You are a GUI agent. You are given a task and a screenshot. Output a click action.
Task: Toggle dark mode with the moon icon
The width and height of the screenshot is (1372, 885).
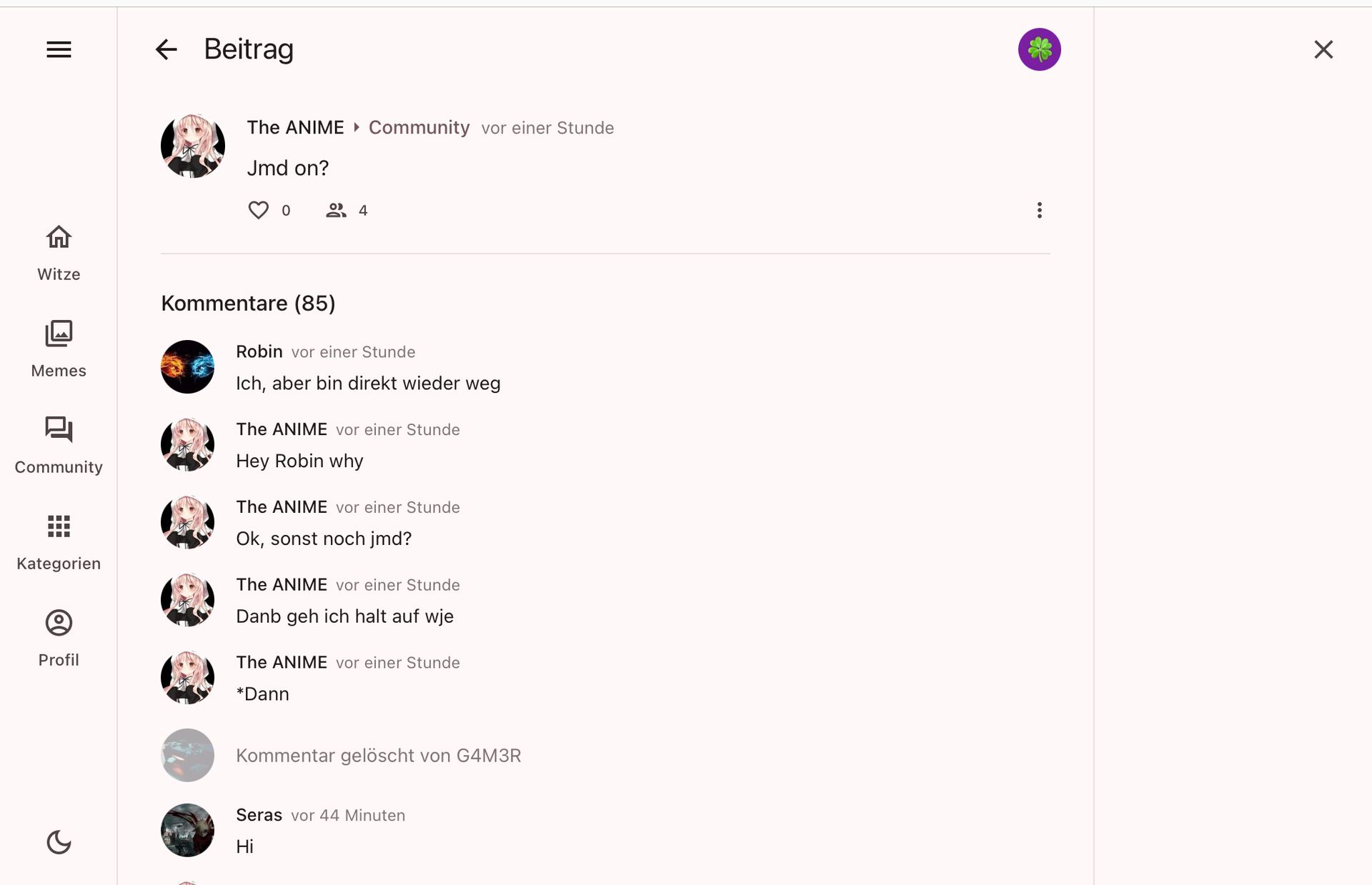[59, 842]
